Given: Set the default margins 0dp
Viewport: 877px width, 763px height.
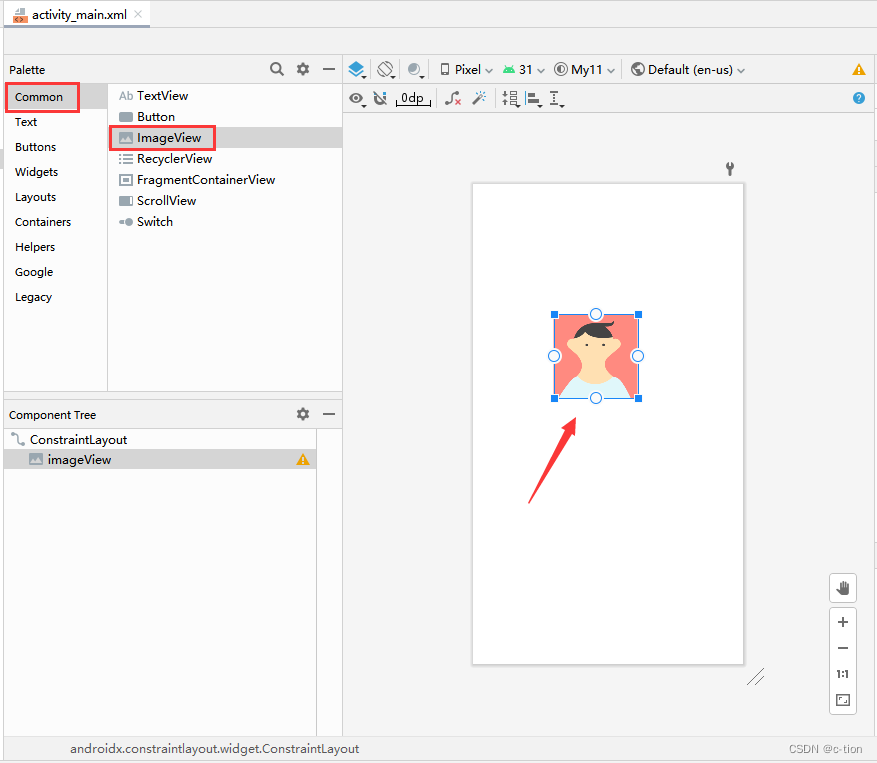Looking at the screenshot, I should [413, 98].
